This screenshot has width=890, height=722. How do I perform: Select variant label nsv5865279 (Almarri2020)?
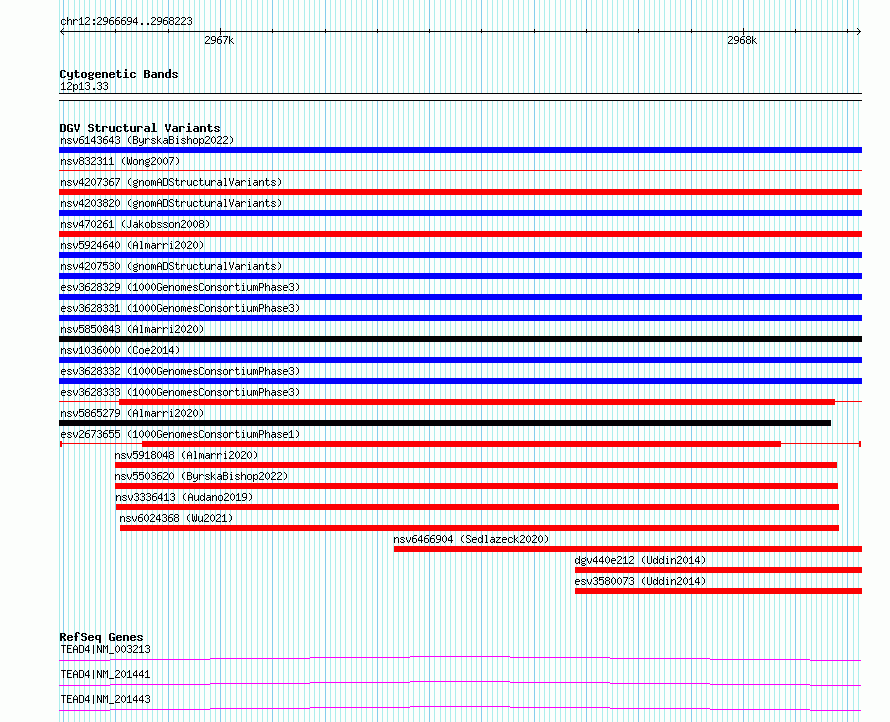point(132,413)
